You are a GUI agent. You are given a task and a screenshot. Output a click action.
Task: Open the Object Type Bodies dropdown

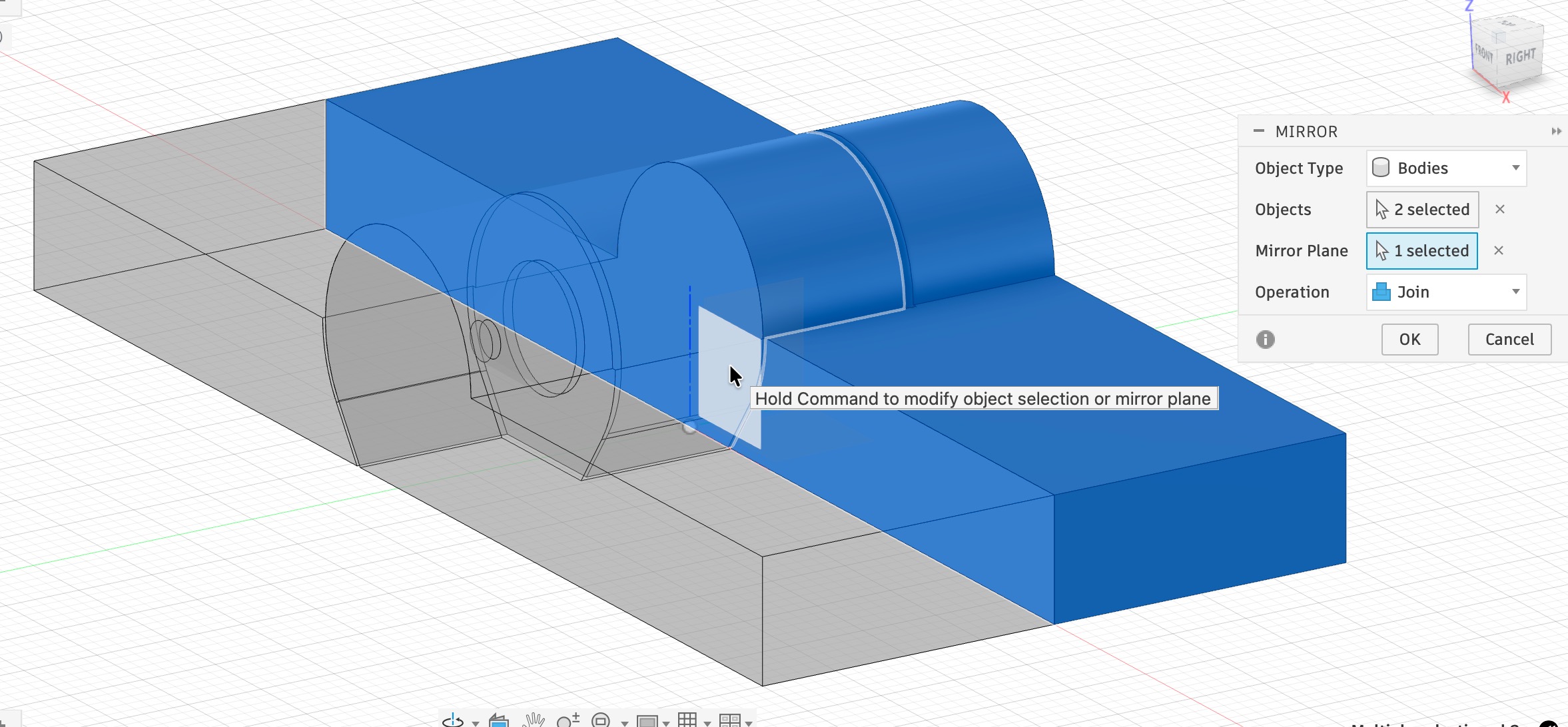1446,168
